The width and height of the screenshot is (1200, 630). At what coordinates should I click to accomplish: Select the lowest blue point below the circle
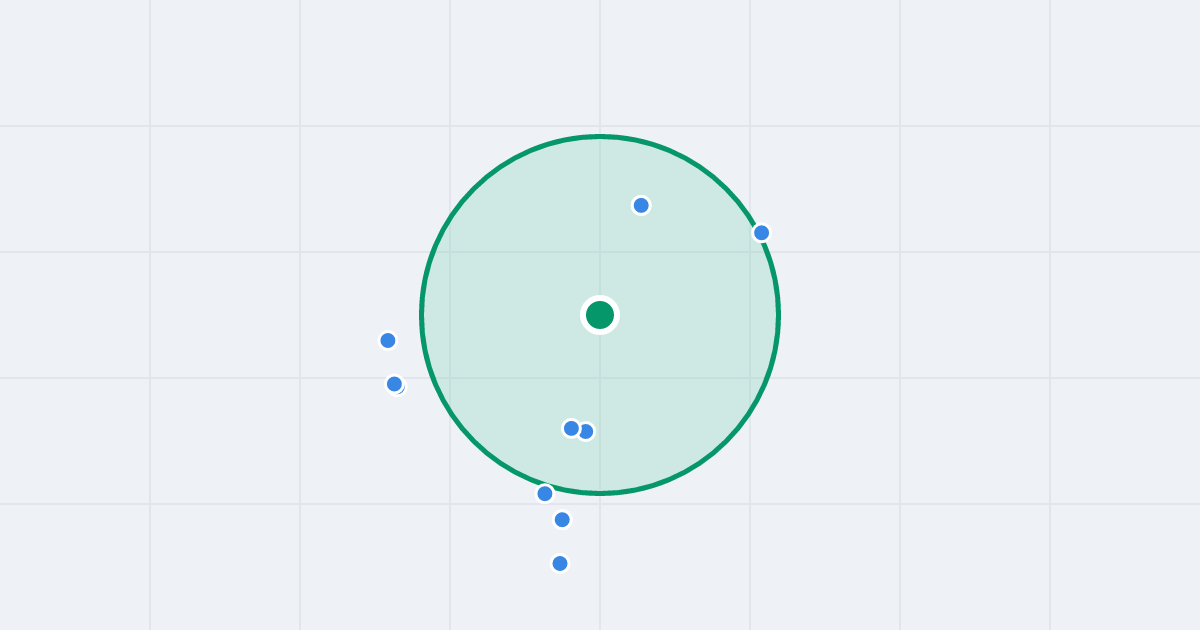(560, 563)
